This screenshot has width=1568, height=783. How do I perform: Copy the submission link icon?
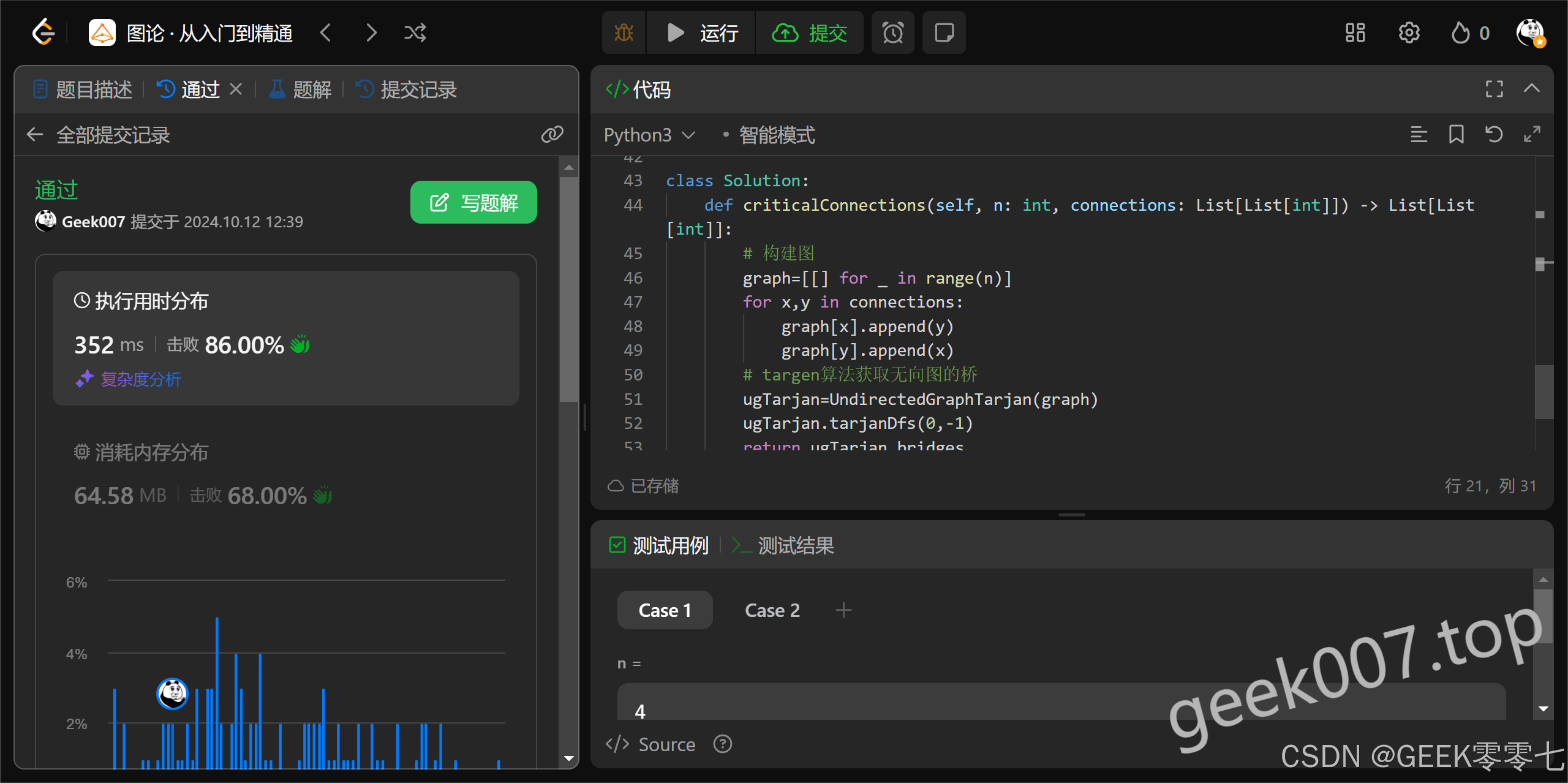coord(552,134)
